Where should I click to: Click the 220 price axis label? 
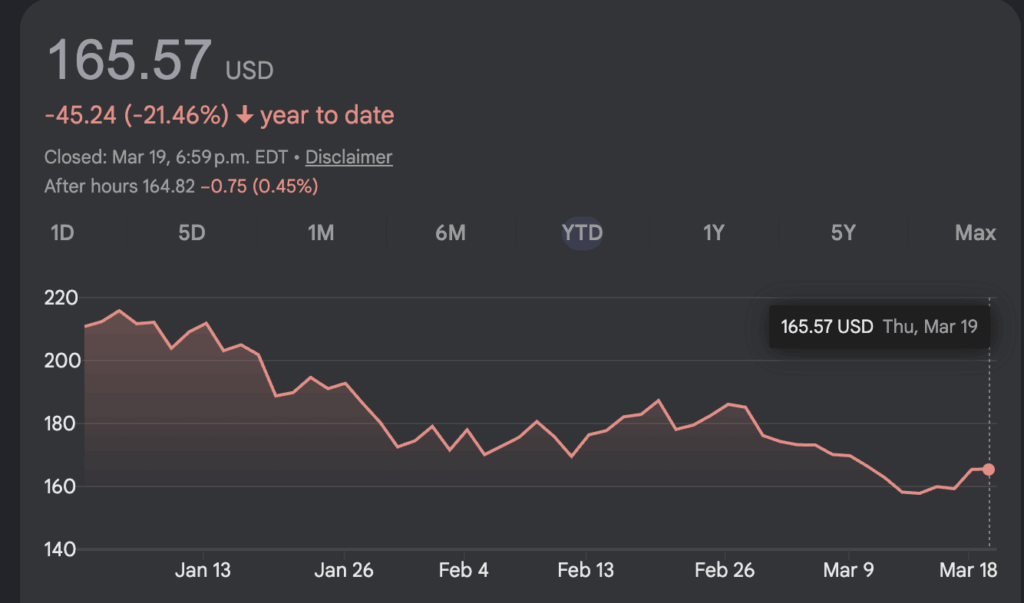(x=61, y=297)
